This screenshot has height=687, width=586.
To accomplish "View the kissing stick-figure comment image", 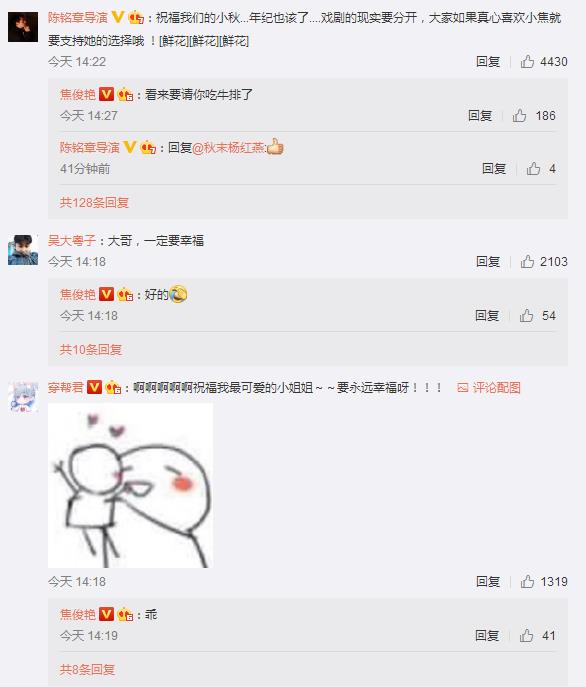I will [x=130, y=485].
